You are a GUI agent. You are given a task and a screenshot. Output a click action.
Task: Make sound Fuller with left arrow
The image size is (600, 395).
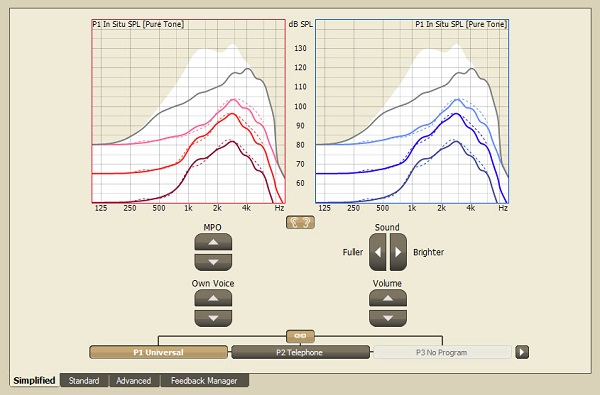378,252
